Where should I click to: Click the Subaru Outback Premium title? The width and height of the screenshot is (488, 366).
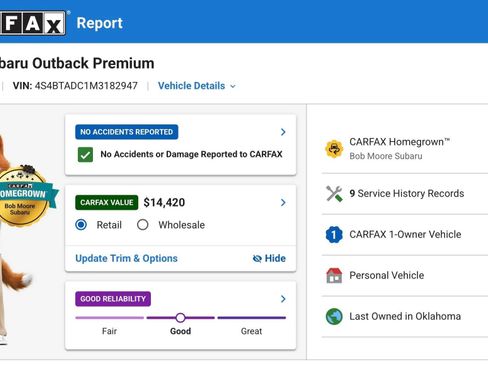pyautogui.click(x=77, y=63)
